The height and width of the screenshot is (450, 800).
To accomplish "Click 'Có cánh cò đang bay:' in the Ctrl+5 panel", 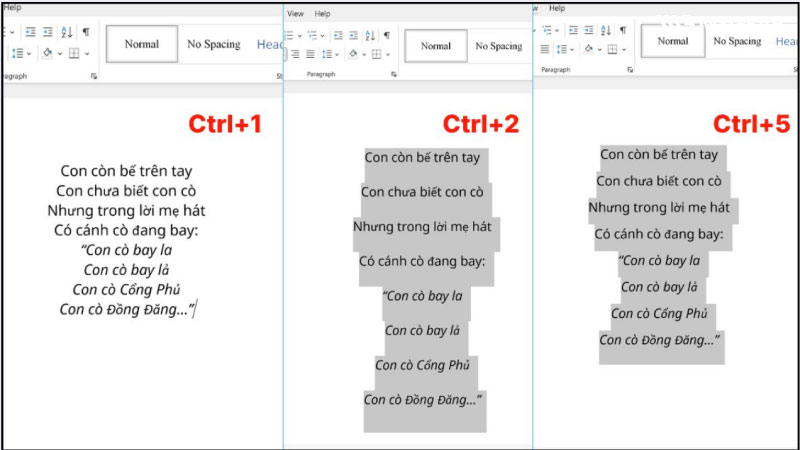I will pos(659,234).
